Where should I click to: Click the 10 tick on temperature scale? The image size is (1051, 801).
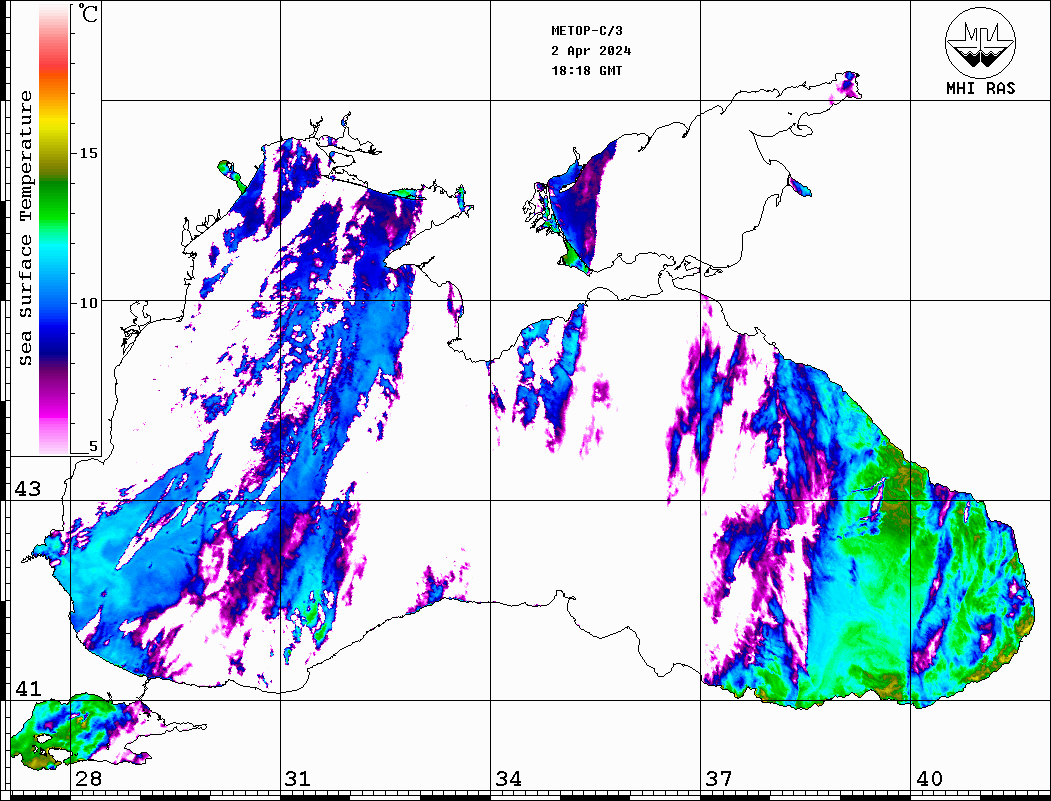(88, 303)
